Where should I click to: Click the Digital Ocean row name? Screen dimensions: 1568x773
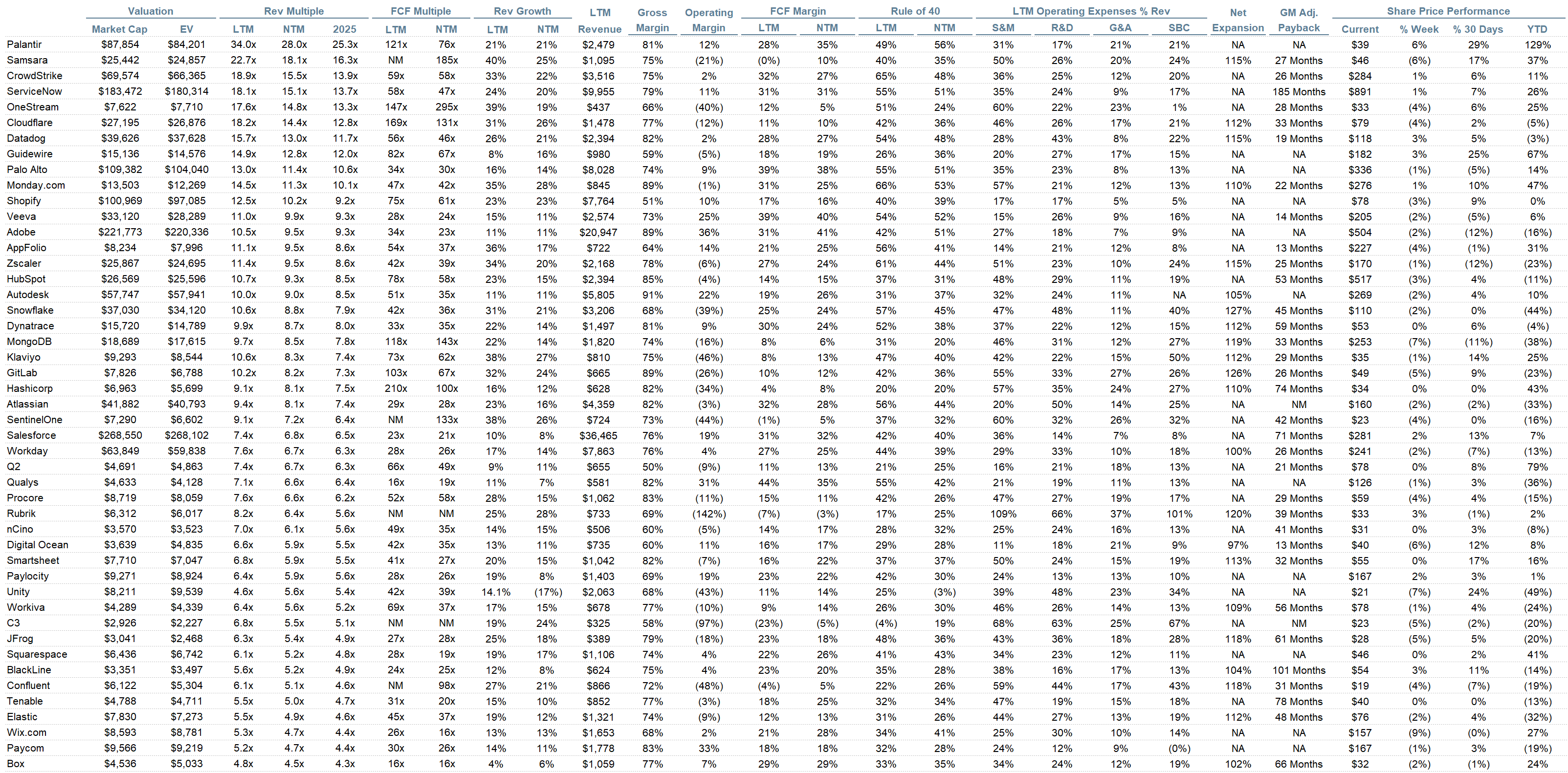click(38, 545)
